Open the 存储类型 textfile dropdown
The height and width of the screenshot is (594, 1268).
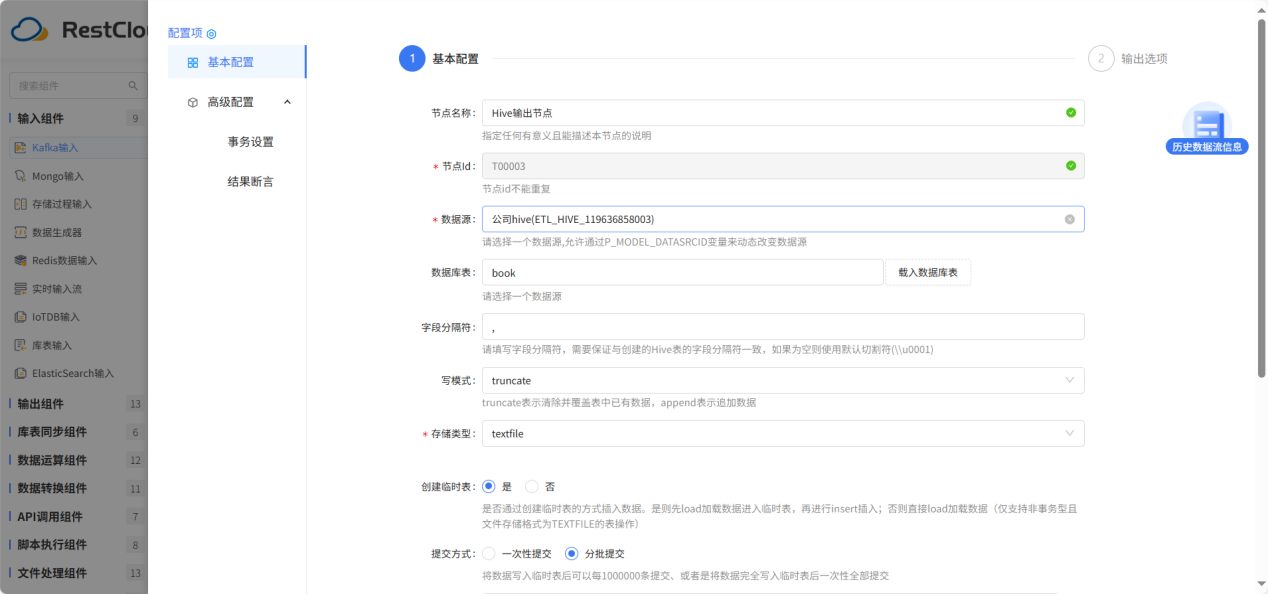pyautogui.click(x=782, y=434)
